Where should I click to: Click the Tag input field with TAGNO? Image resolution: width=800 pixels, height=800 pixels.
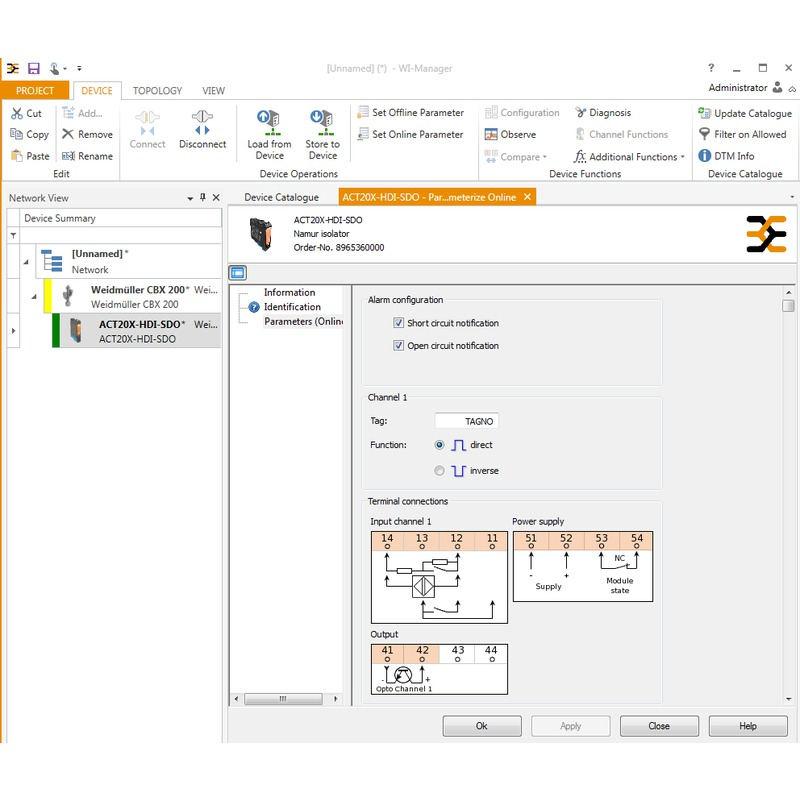pos(467,421)
